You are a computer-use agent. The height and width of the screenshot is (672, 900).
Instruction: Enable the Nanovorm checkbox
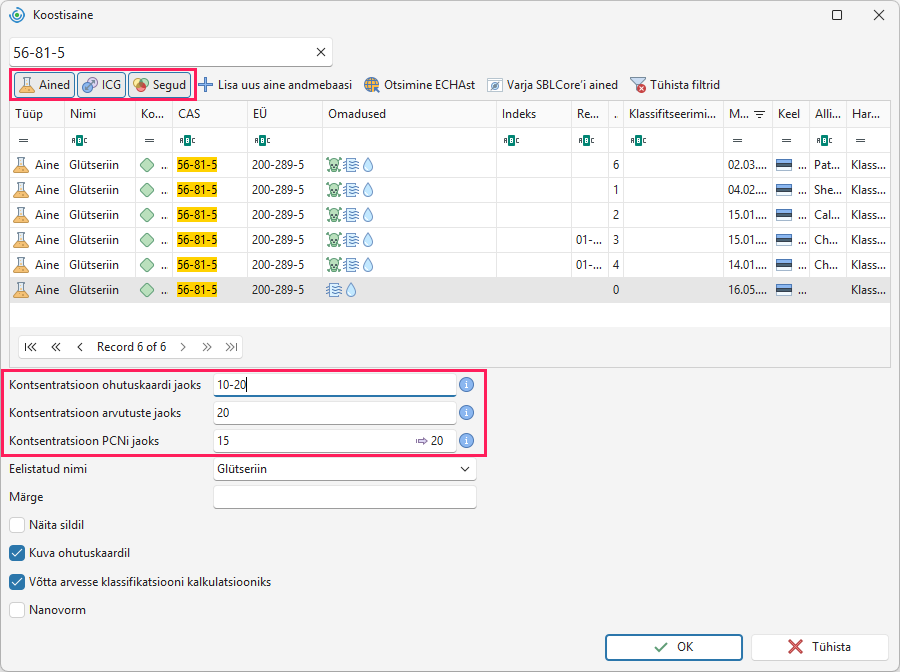point(17,609)
